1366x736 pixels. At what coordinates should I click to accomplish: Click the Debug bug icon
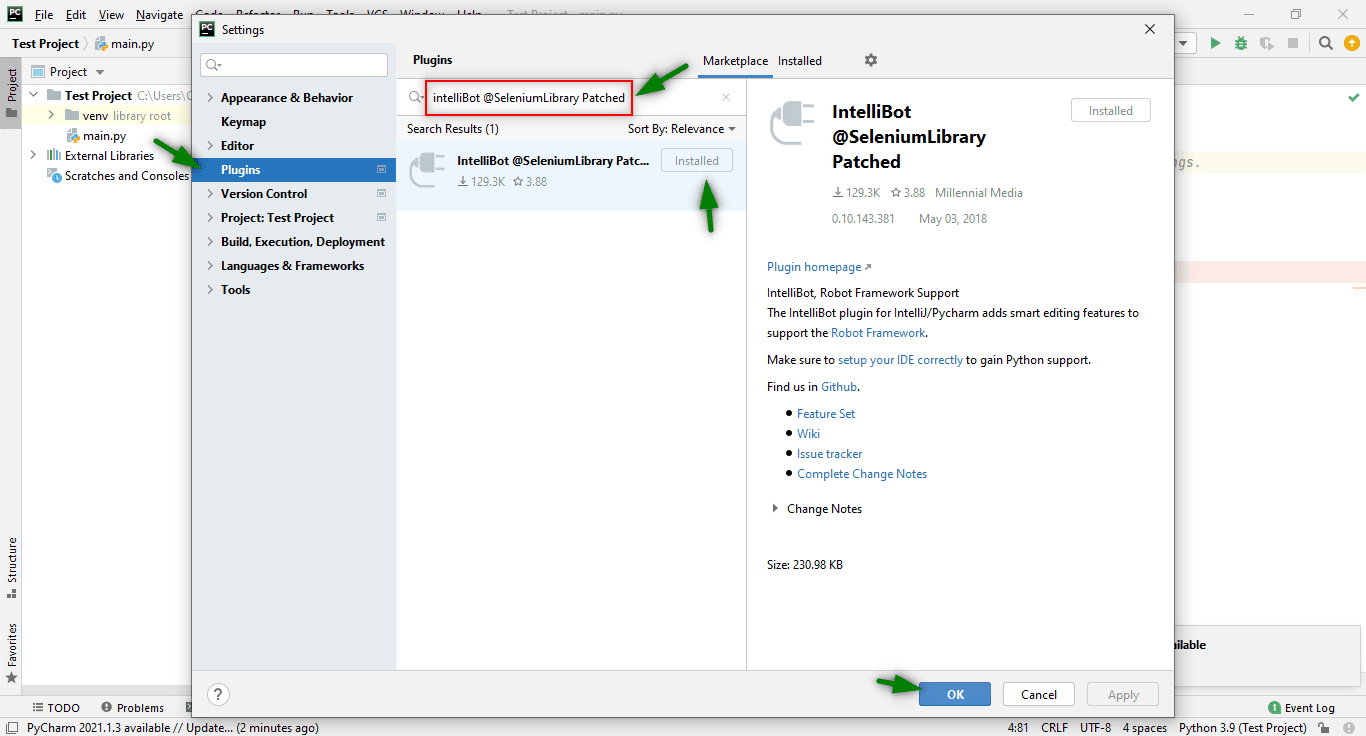pyautogui.click(x=1241, y=43)
